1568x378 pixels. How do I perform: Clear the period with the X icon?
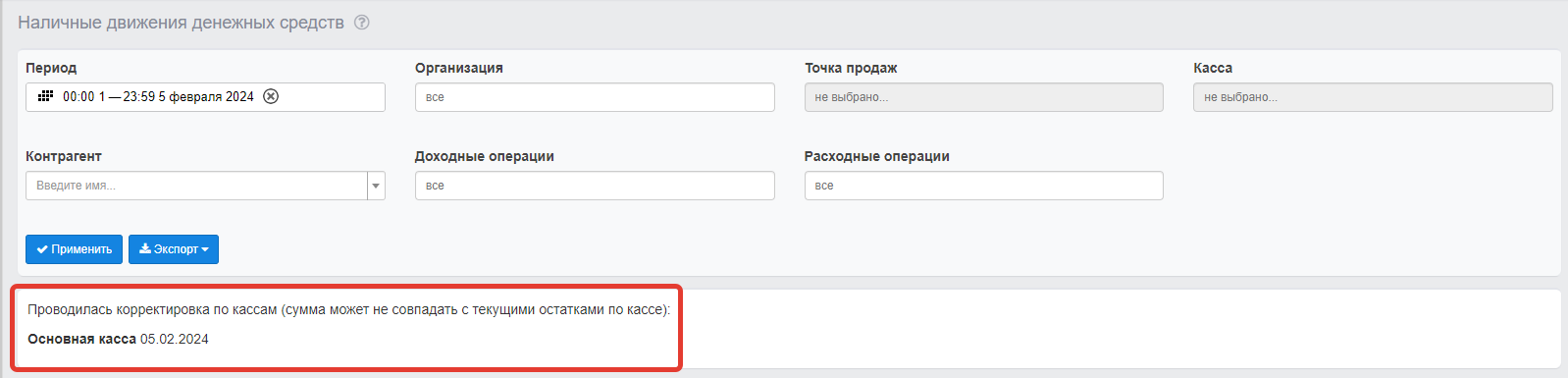click(x=271, y=96)
